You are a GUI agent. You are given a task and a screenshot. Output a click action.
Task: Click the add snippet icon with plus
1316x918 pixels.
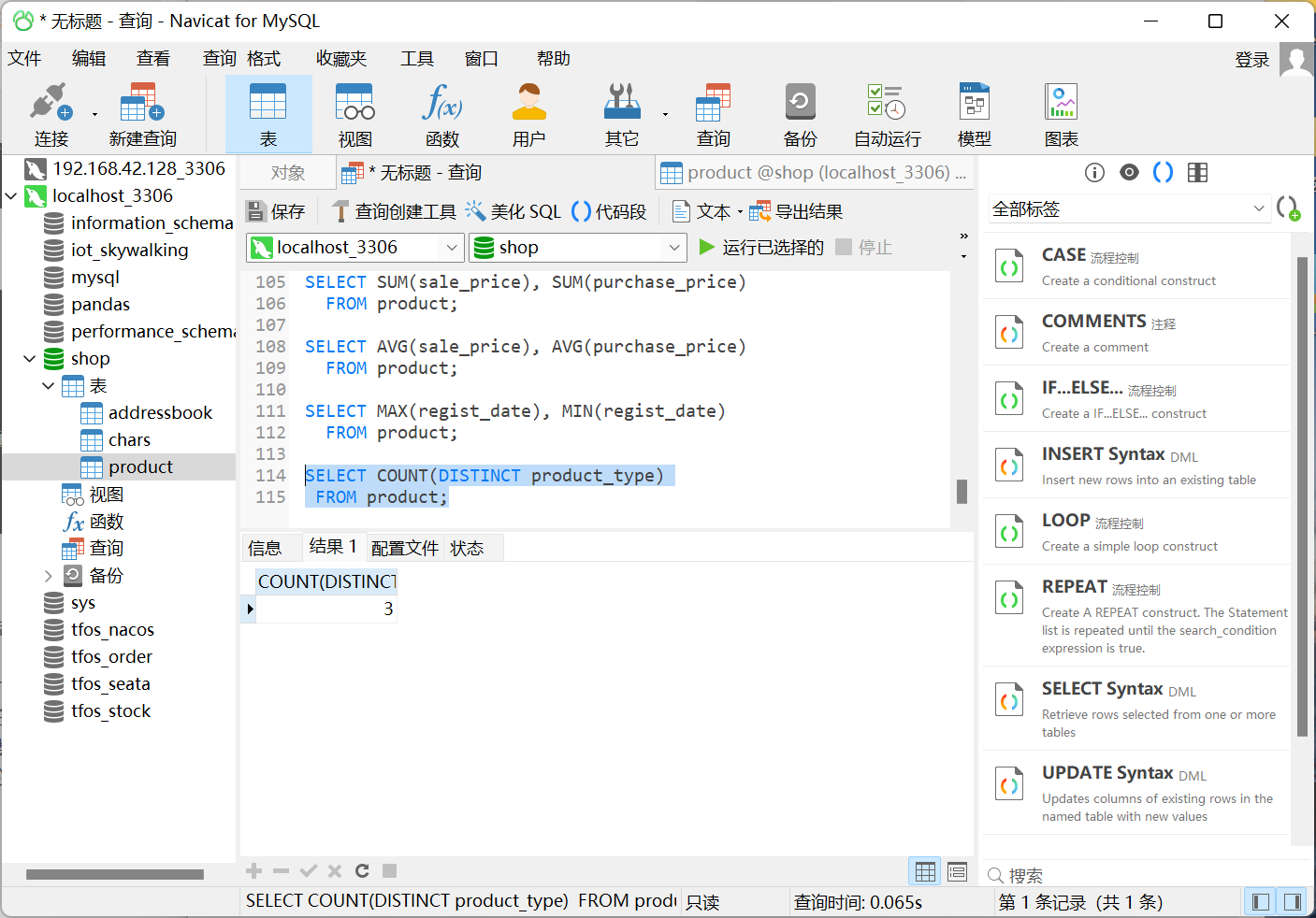pos(1288,208)
